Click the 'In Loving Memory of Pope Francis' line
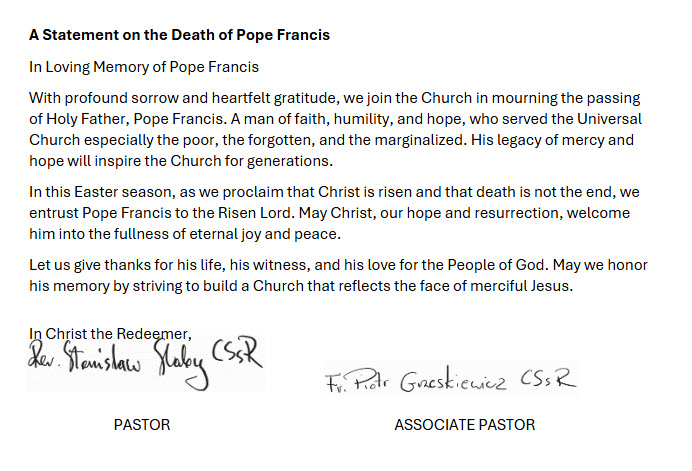 point(144,67)
